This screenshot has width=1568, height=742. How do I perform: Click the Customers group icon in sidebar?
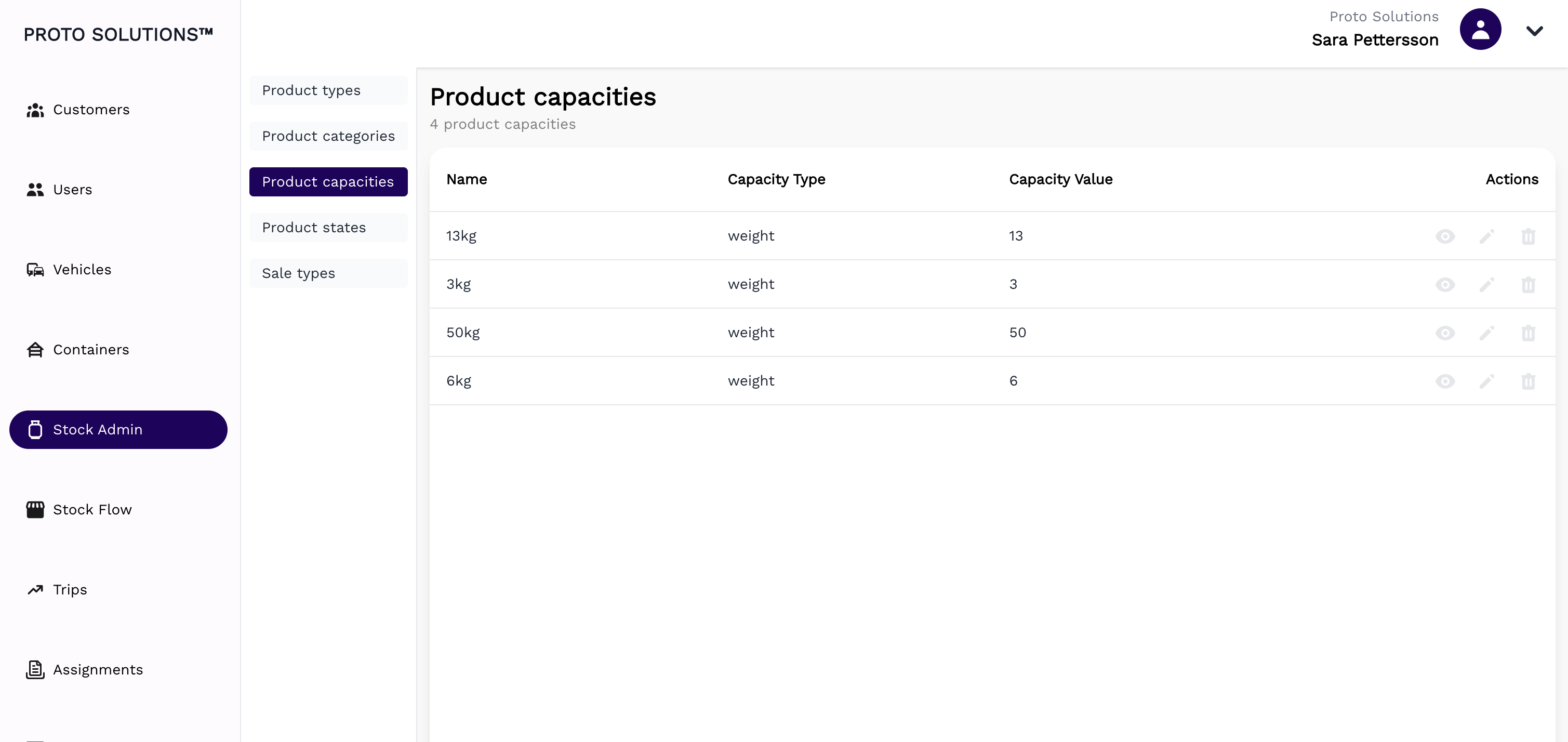pos(35,110)
